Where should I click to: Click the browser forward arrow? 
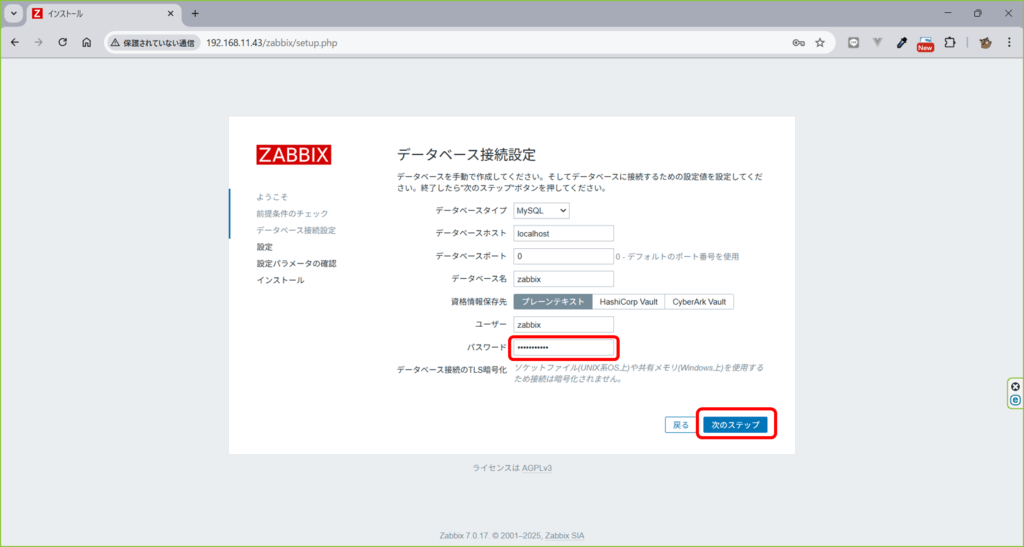(39, 42)
